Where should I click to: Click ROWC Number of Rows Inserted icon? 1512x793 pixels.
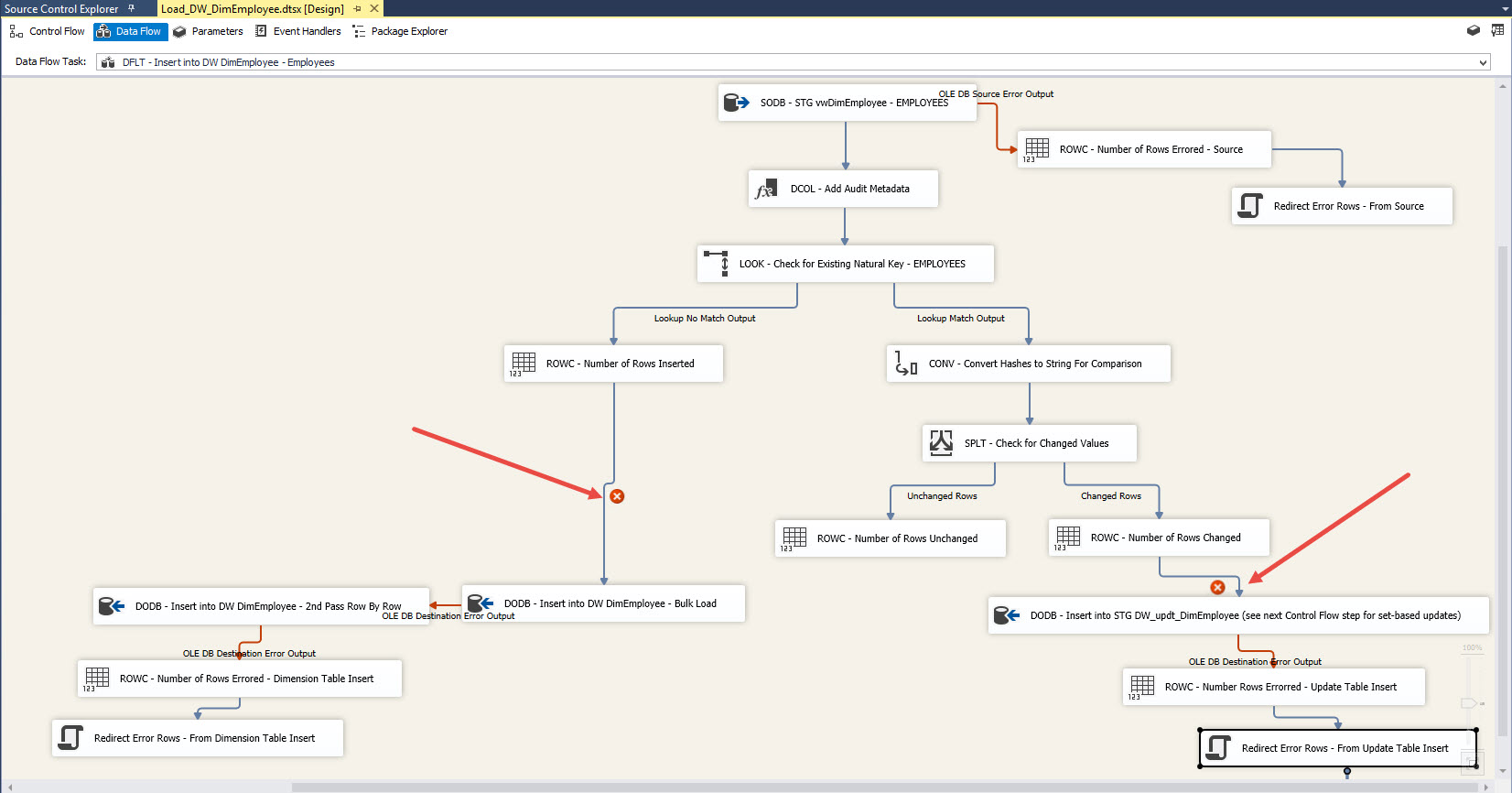[523, 364]
